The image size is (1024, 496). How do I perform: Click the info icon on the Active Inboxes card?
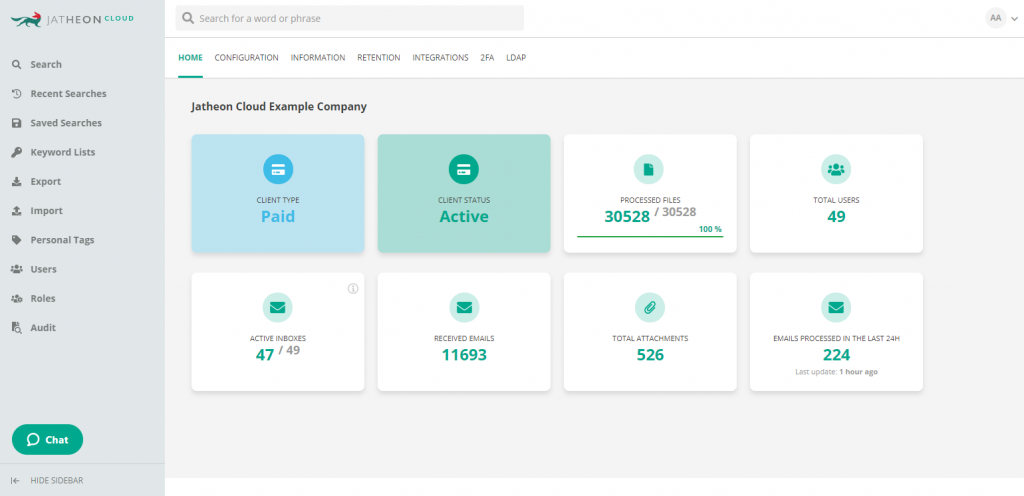(x=353, y=288)
